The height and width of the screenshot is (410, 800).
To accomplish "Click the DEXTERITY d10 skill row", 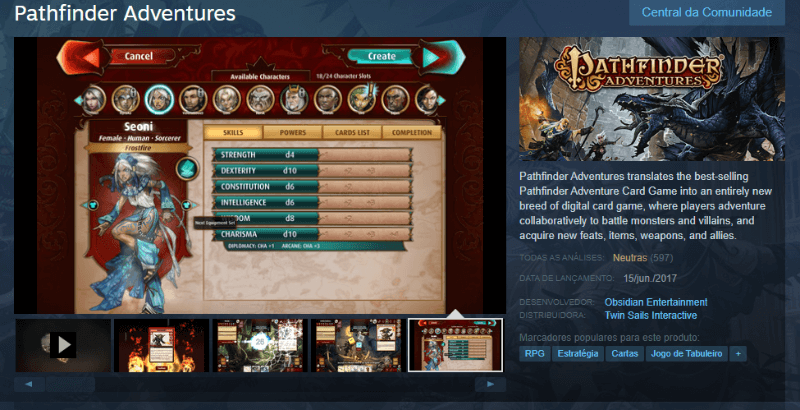I will (x=313, y=170).
